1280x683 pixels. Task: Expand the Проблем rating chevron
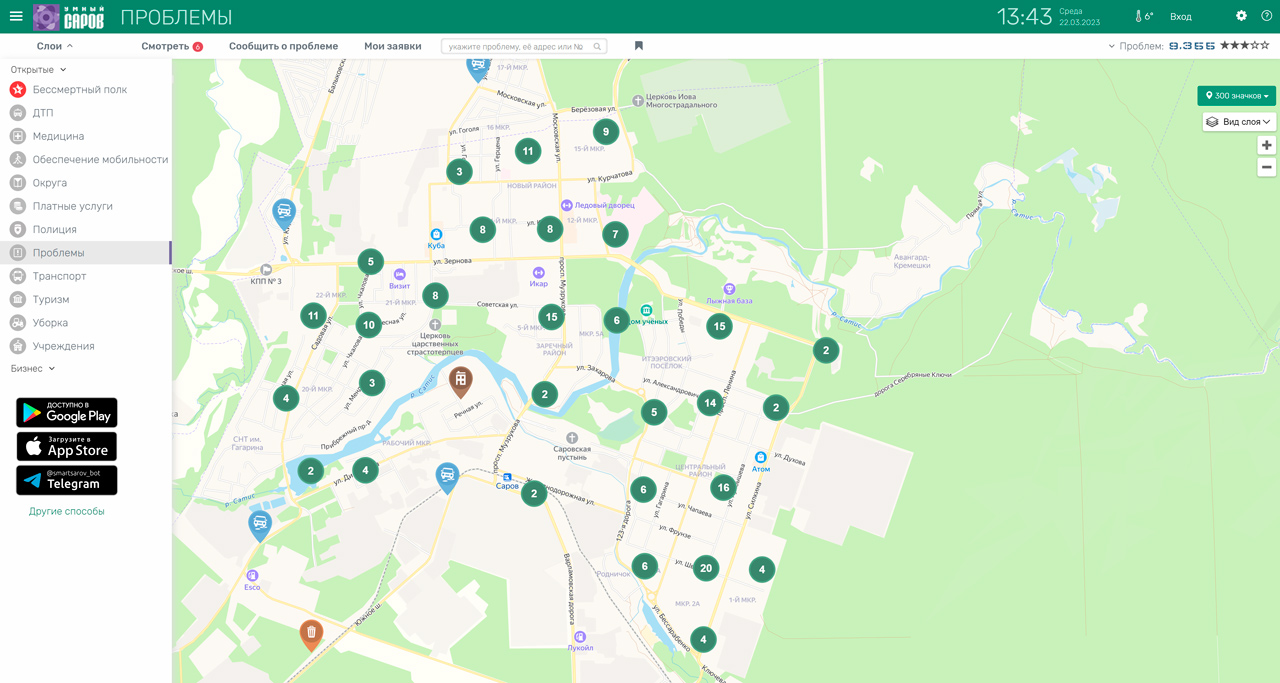pyautogui.click(x=1111, y=47)
